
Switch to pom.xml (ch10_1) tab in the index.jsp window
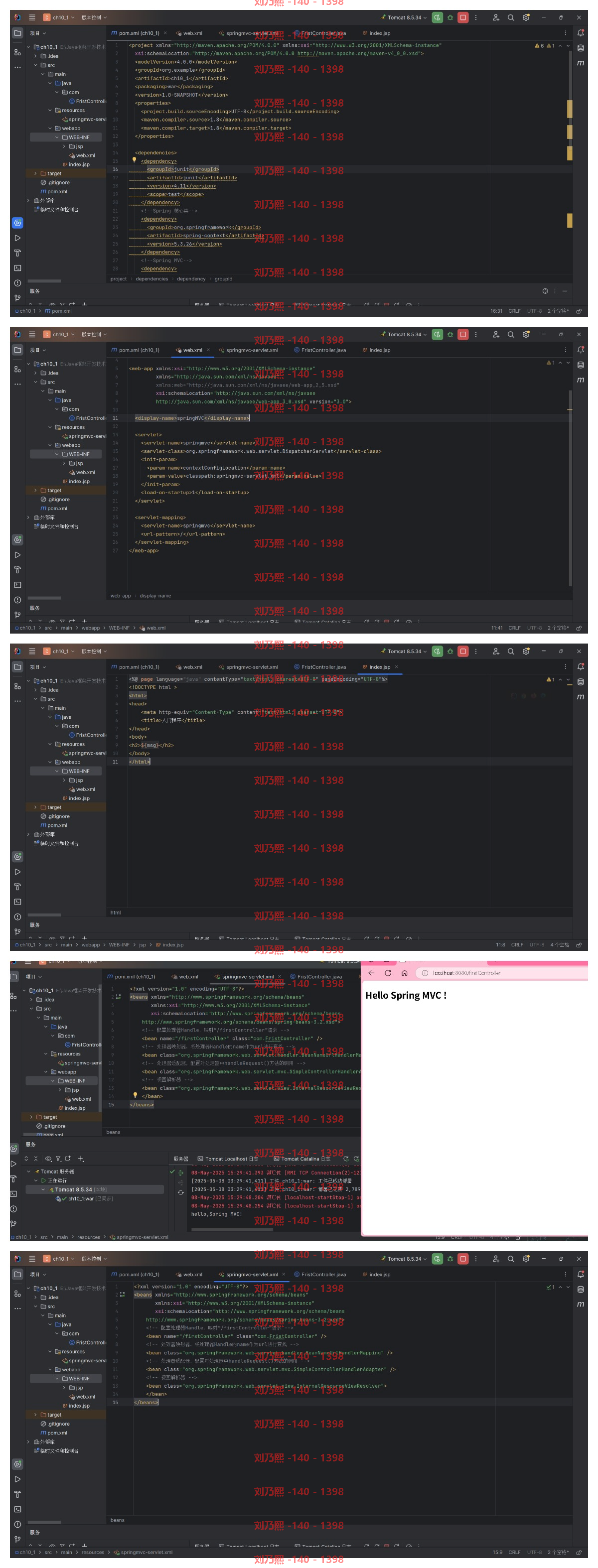tap(135, 666)
